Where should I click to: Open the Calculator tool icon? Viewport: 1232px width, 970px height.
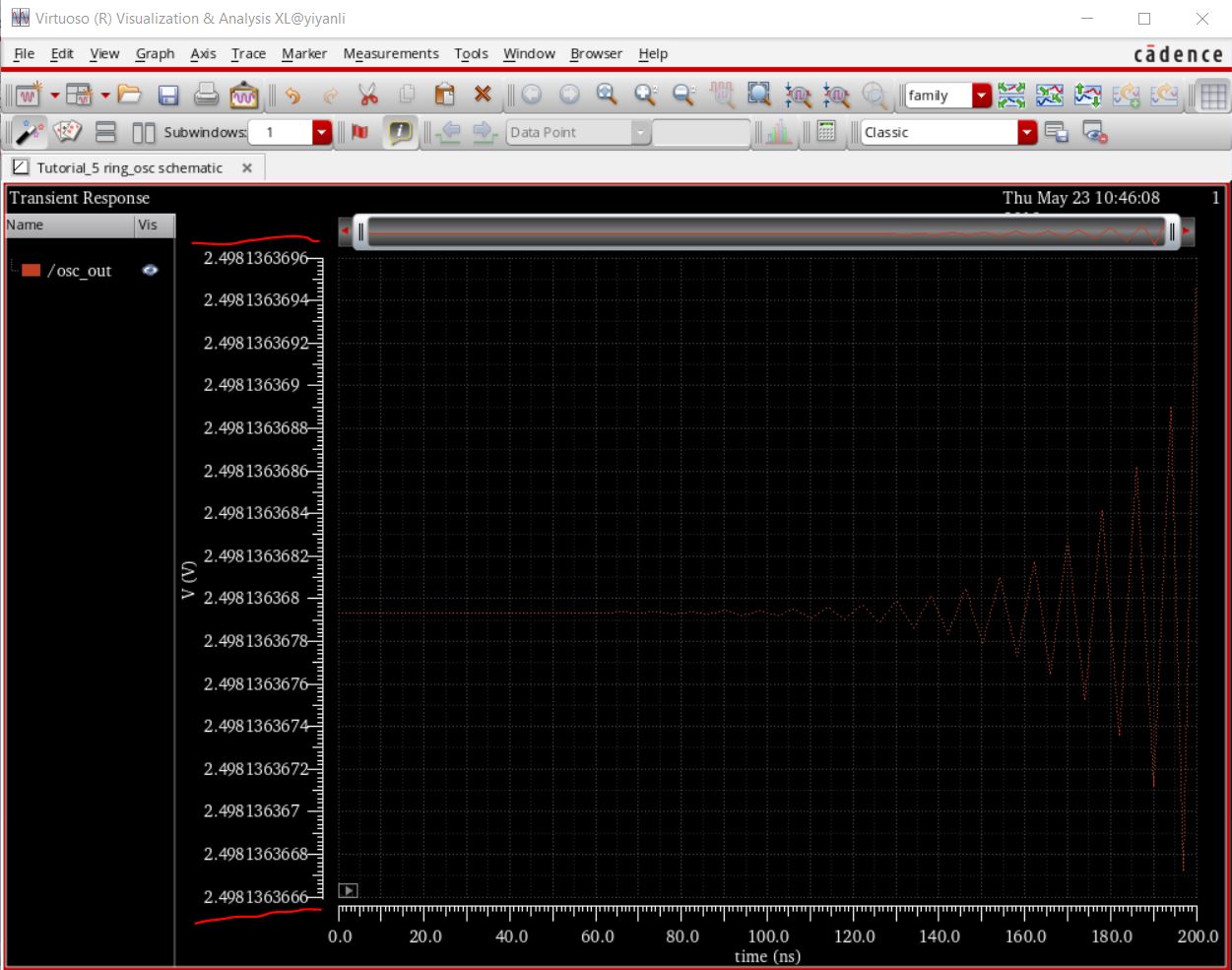(x=826, y=132)
